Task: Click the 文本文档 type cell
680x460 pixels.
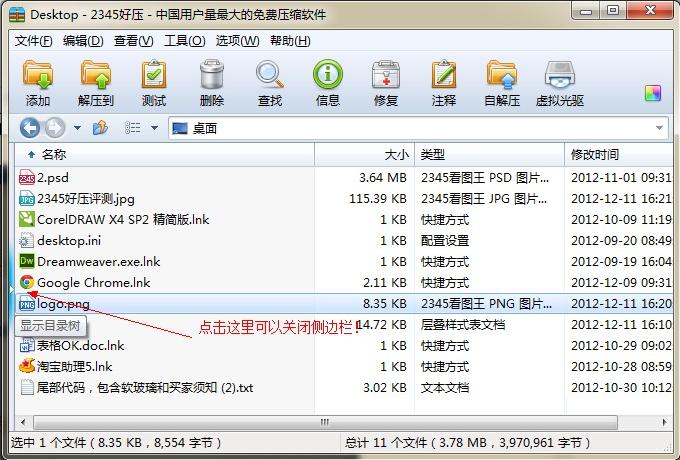Action: [445, 387]
